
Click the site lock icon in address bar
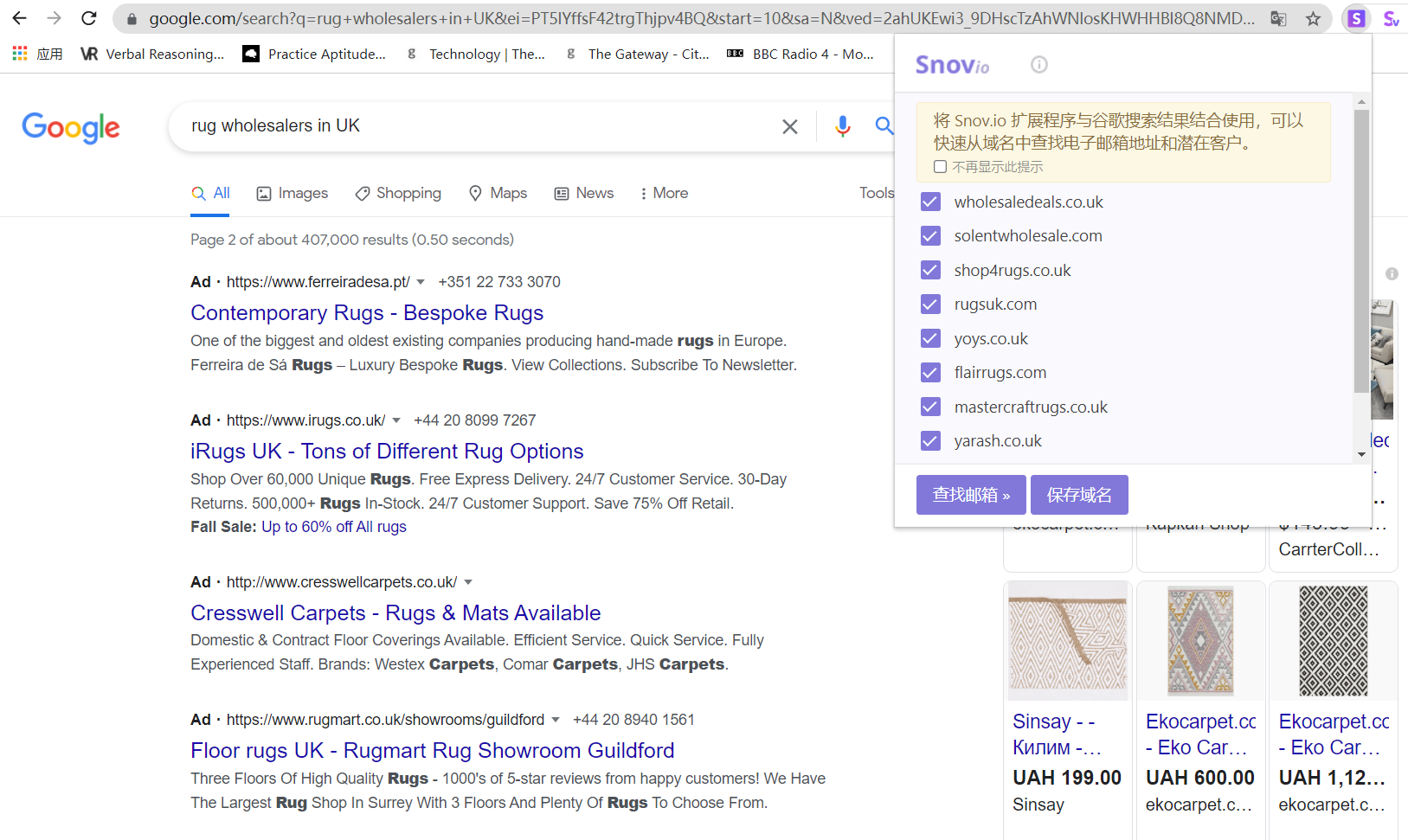point(132,18)
